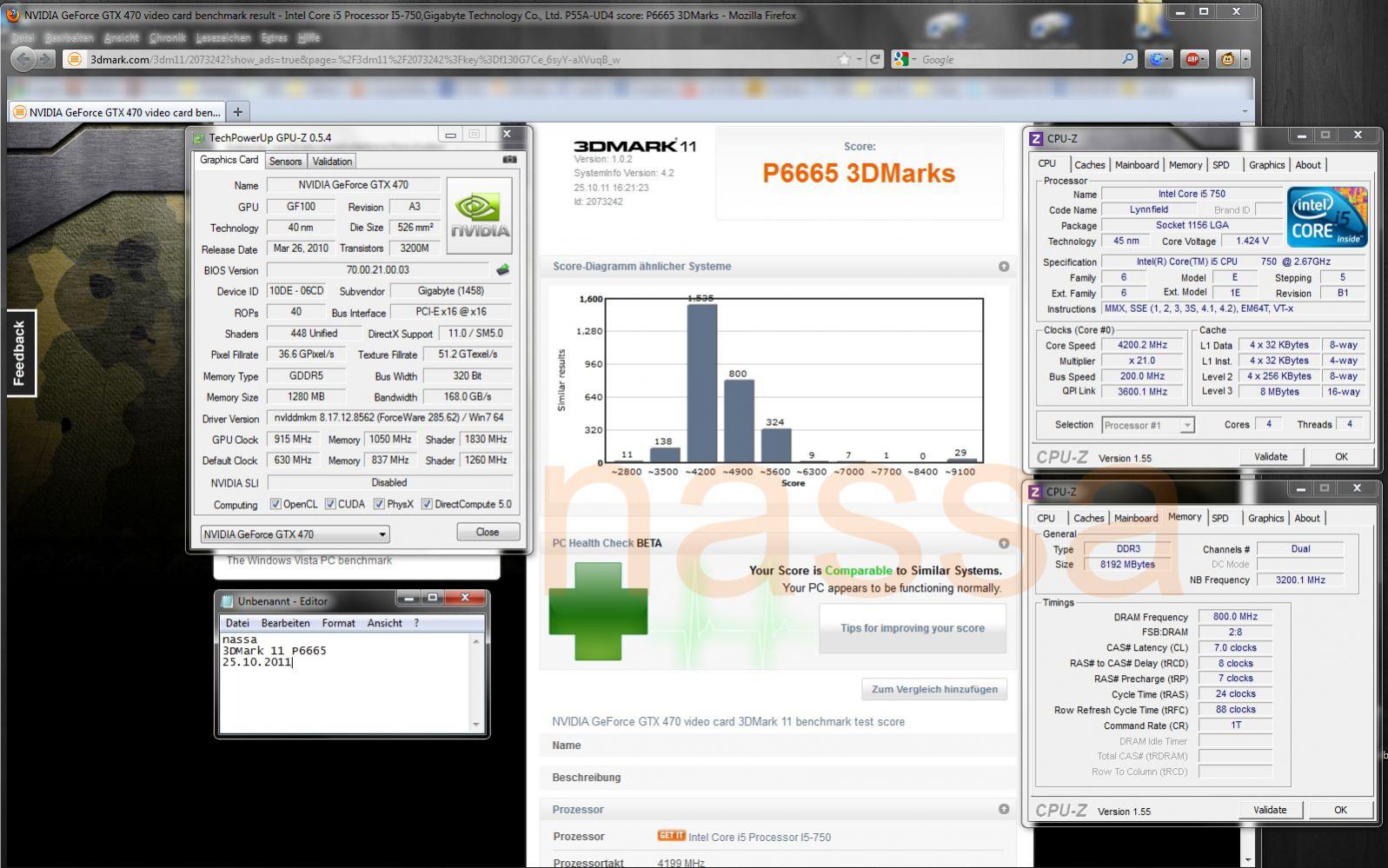Click the blue globe toolbar icon beside ABP
The image size is (1388, 868).
point(1158,59)
